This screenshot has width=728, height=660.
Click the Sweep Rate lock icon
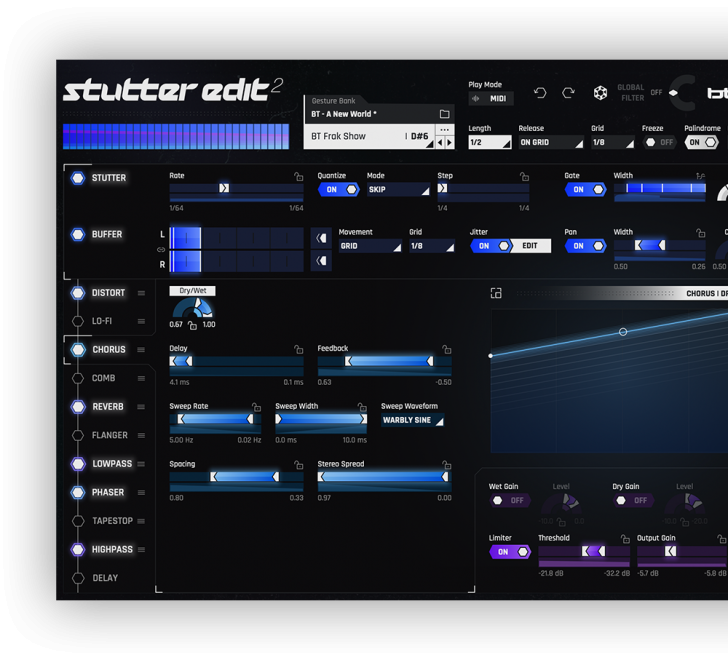(256, 407)
